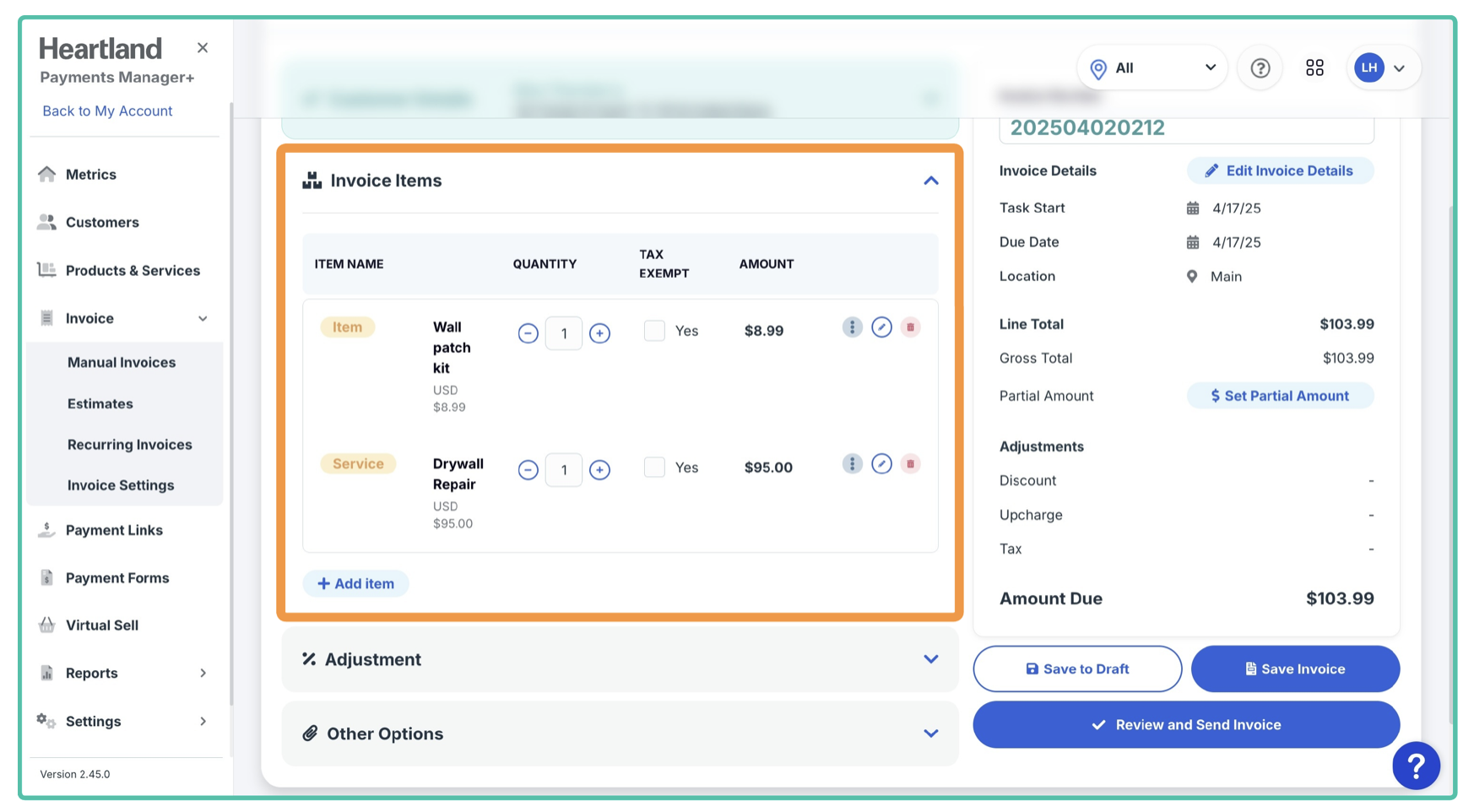Expand the Adjustment section

point(930,659)
